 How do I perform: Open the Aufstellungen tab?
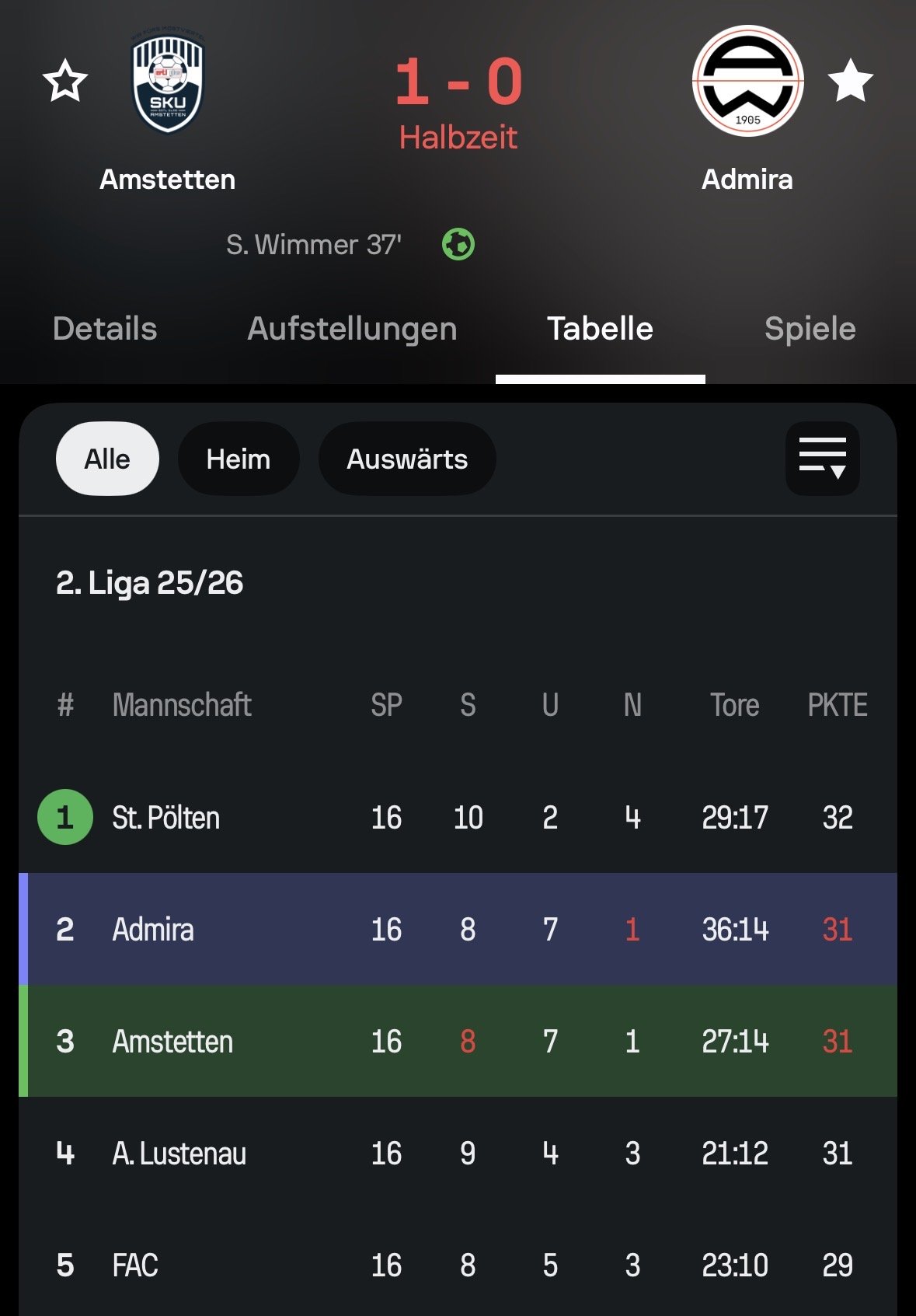352,329
